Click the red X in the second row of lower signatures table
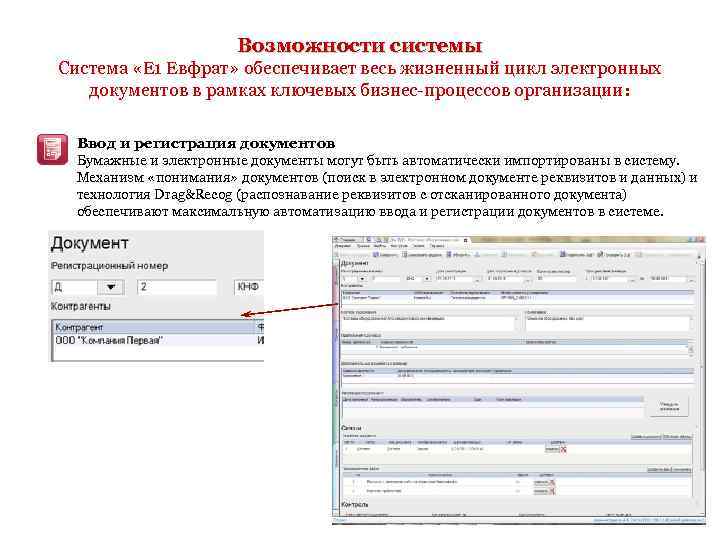Screen dimensions: 720x540 coord(552,491)
